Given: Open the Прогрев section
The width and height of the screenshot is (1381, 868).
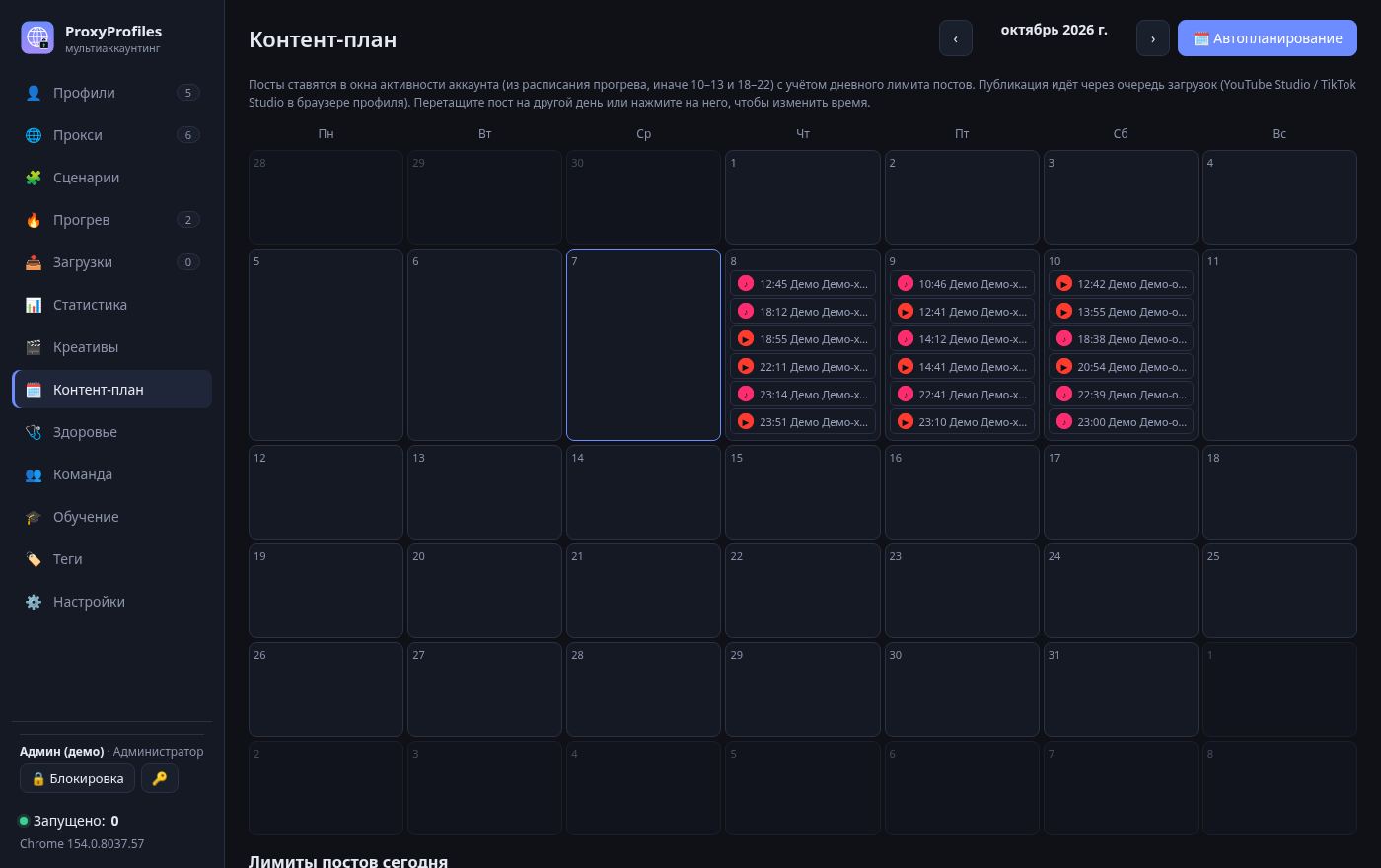Looking at the screenshot, I should click(x=111, y=220).
